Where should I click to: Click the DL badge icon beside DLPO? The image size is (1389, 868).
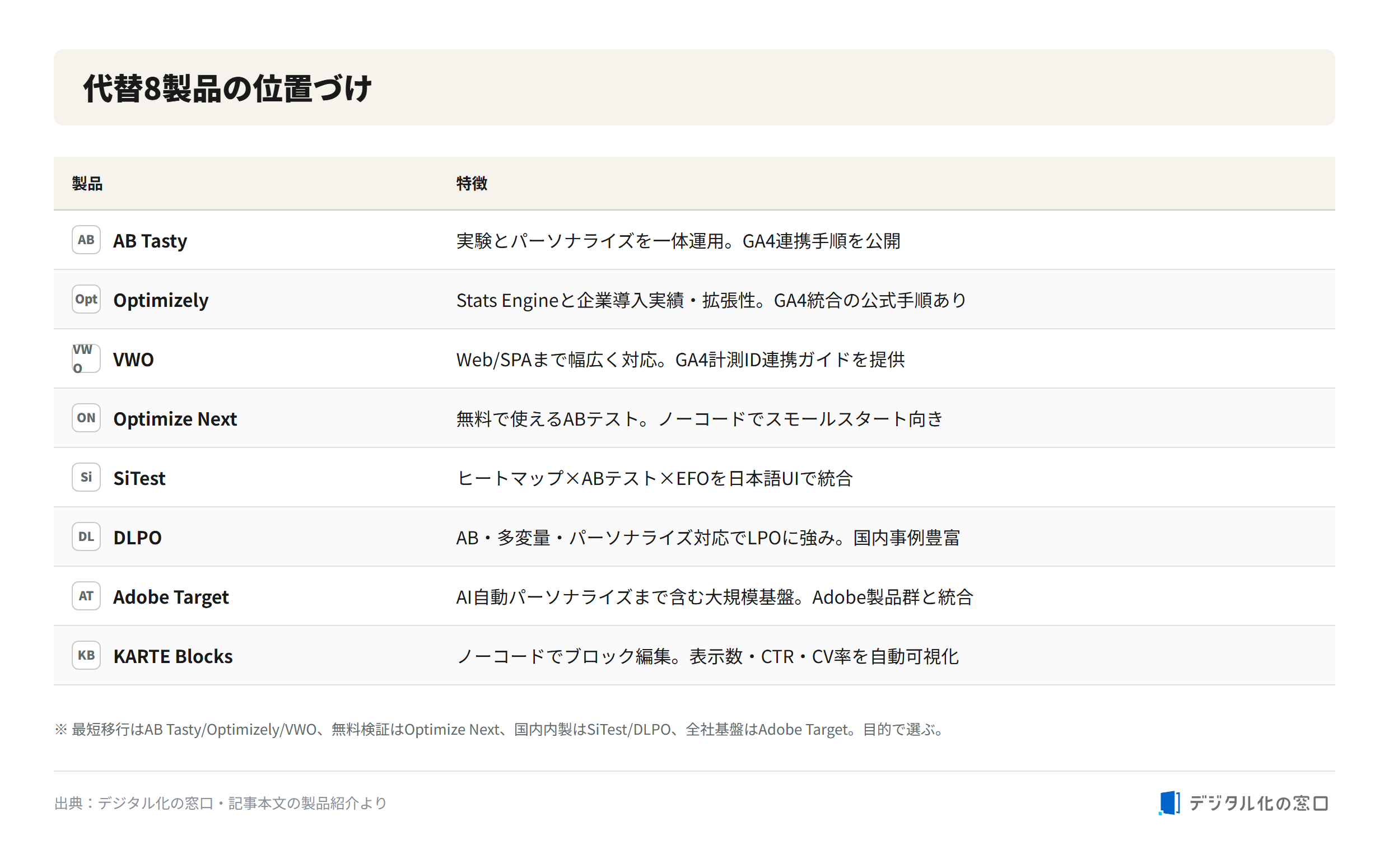(86, 536)
